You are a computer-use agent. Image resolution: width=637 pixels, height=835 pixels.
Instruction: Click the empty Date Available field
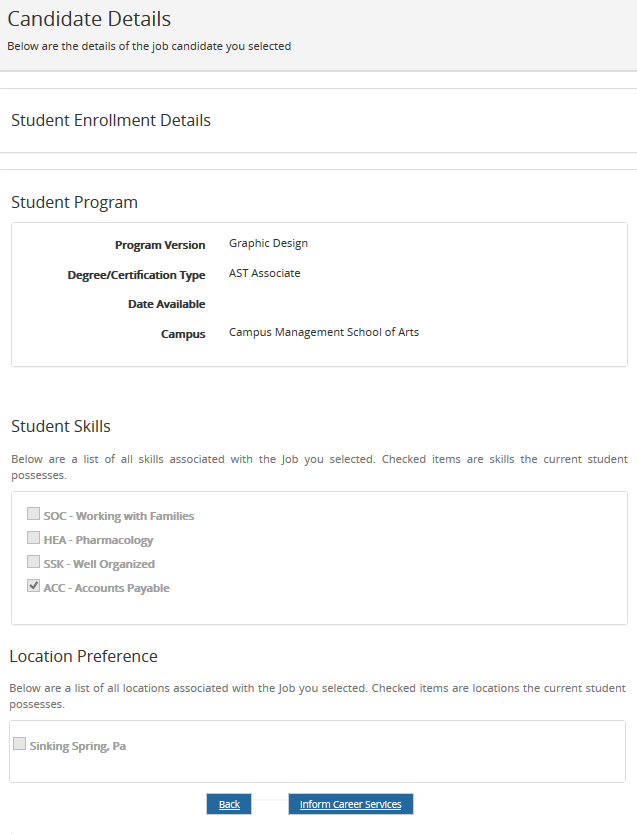(x=270, y=304)
